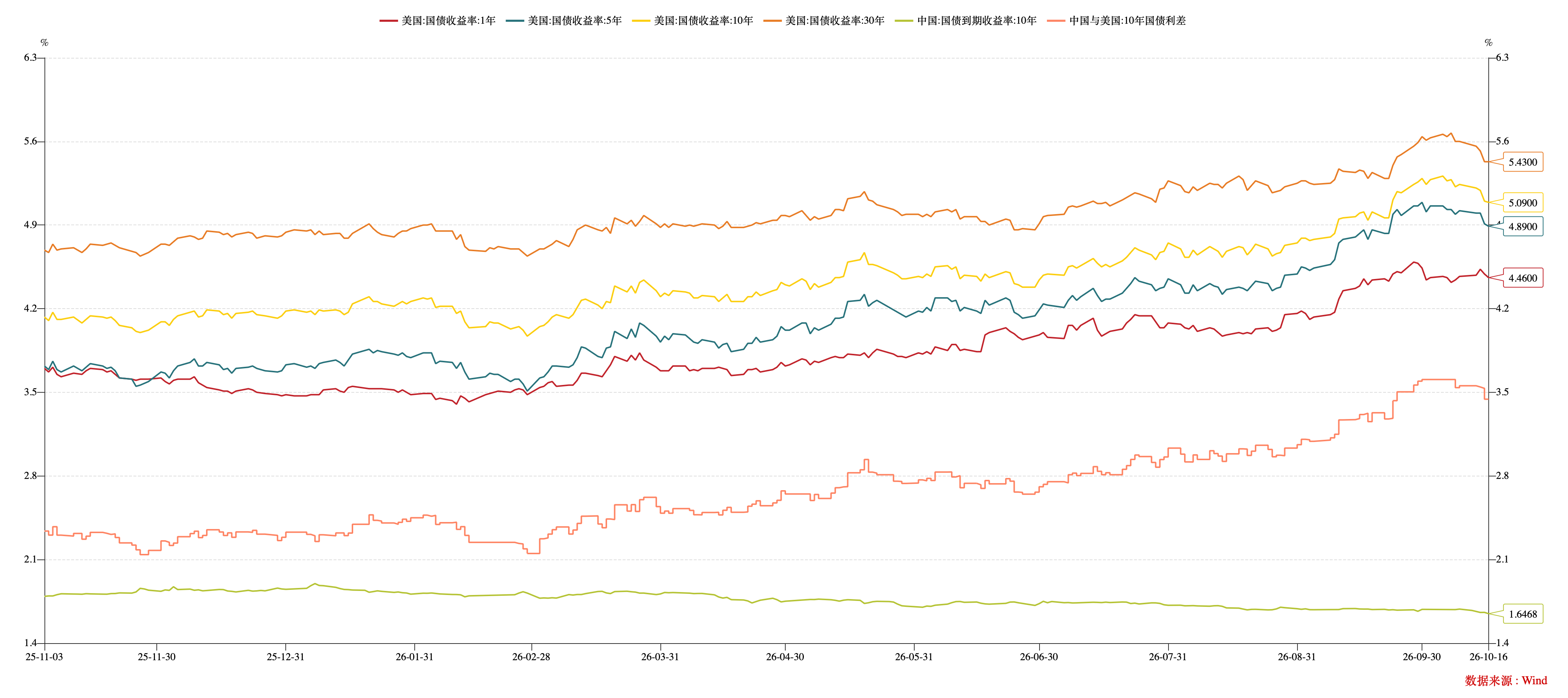
Task: Click the 26-06-30 date axis label
Action: [x=1039, y=657]
